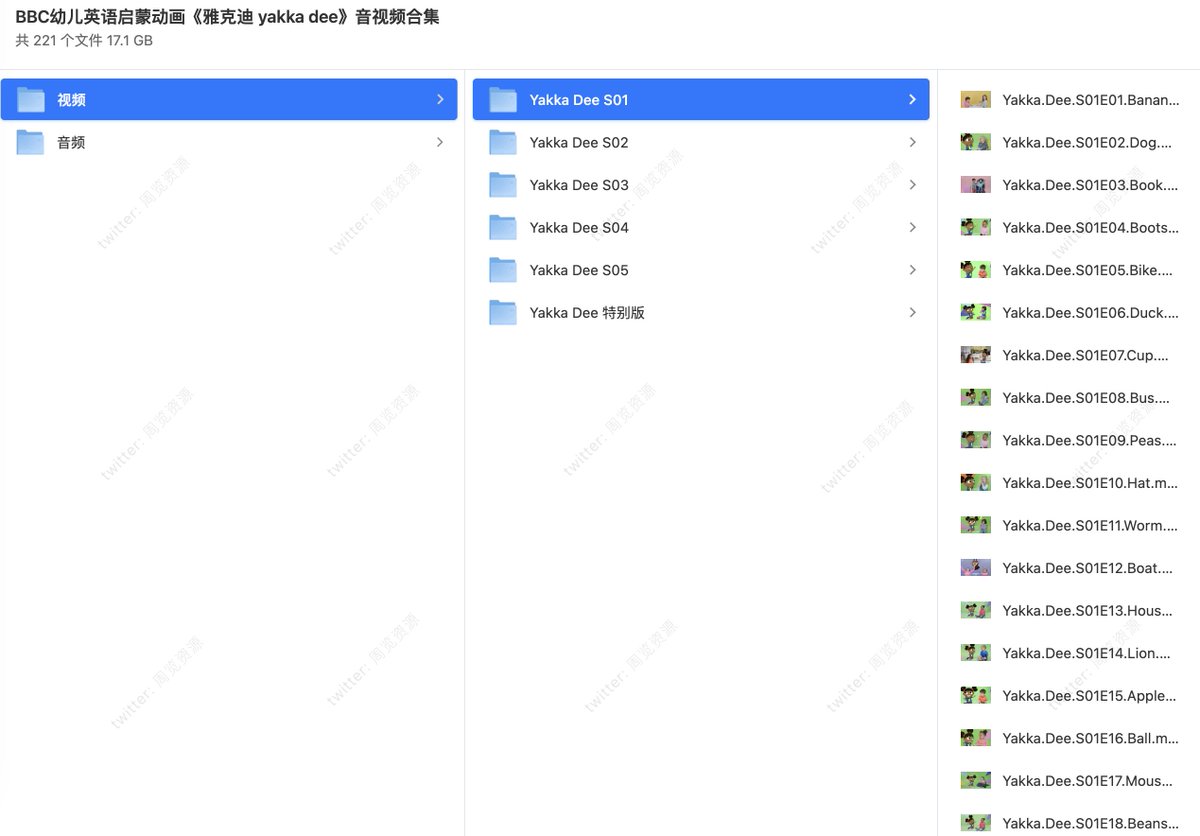This screenshot has height=836, width=1200.
Task: Expand the 视频 folder chevron
Action: [x=440, y=100]
